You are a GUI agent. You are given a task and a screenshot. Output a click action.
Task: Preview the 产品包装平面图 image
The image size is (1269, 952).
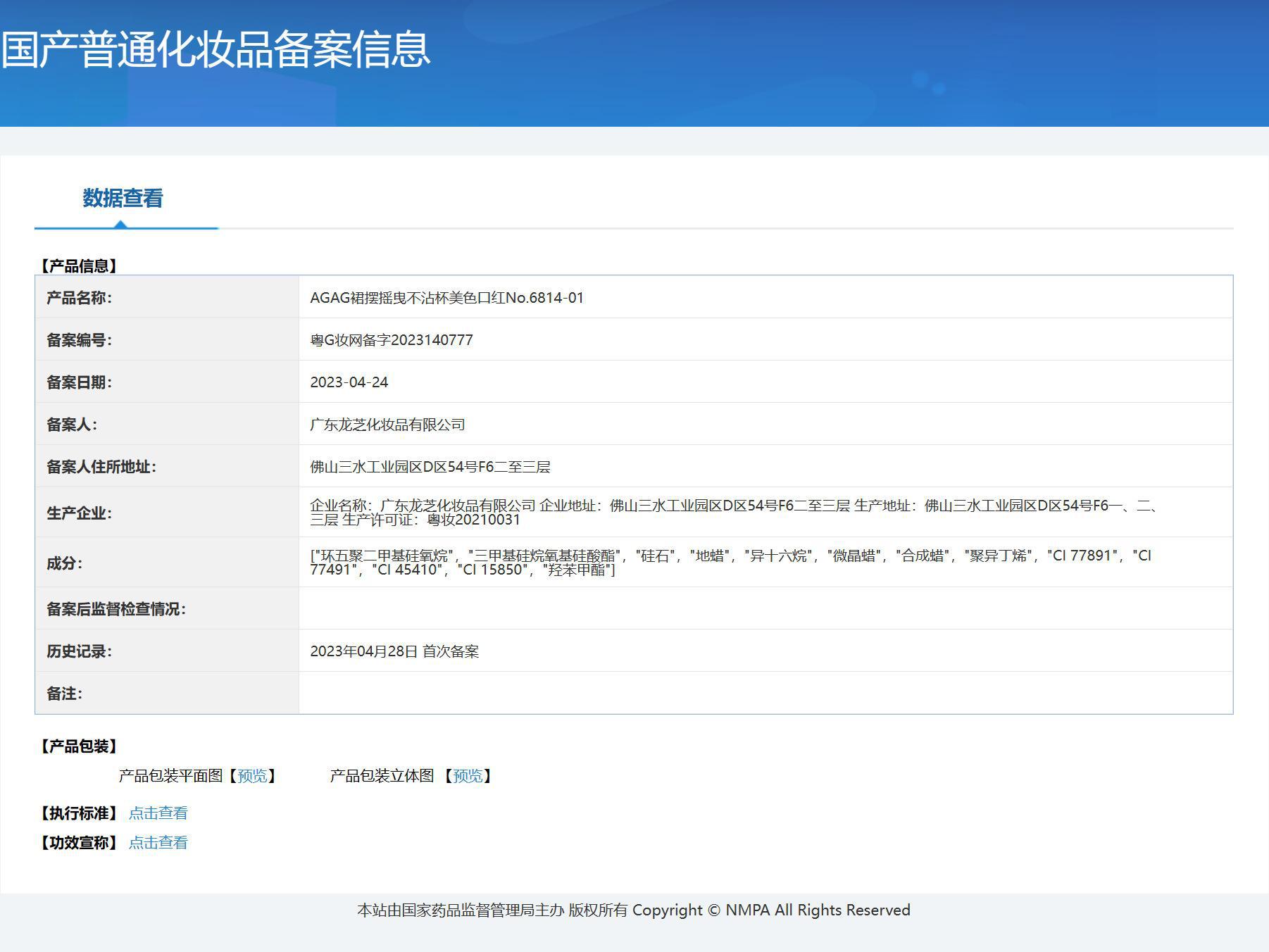click(252, 776)
